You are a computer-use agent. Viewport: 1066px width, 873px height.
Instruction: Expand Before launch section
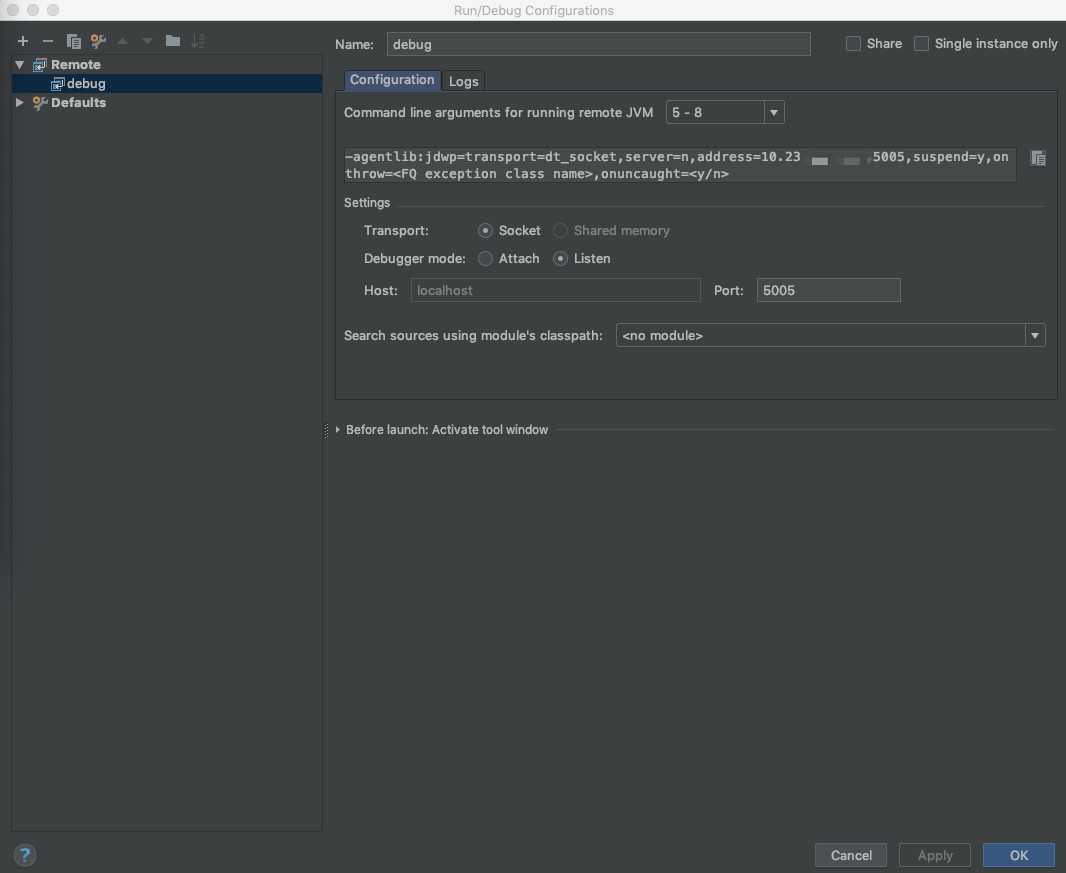click(x=338, y=430)
